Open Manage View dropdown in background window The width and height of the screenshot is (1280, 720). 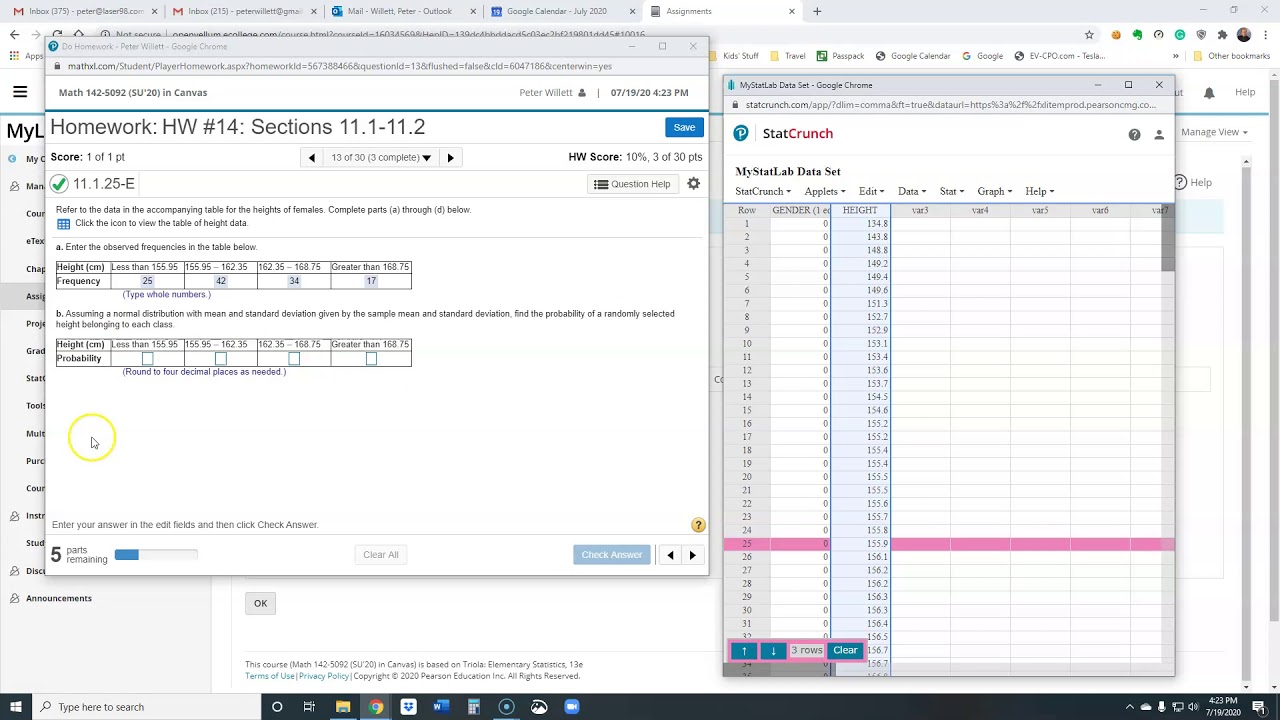point(1214,132)
